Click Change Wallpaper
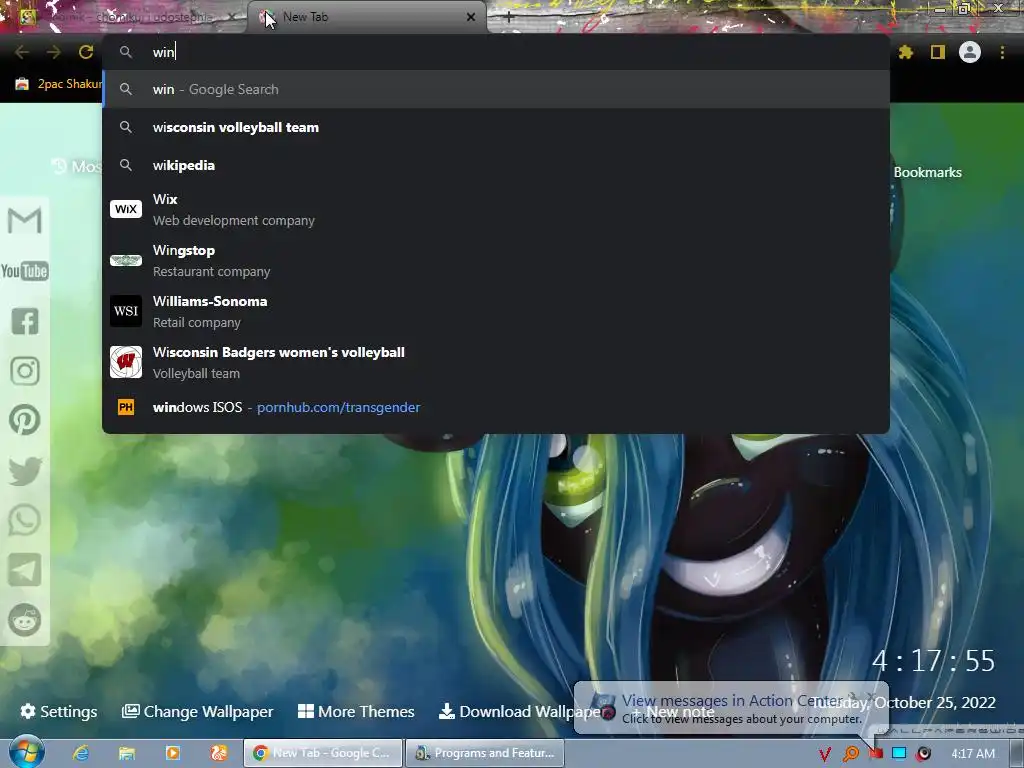Image resolution: width=1024 pixels, height=768 pixels. [x=198, y=711]
